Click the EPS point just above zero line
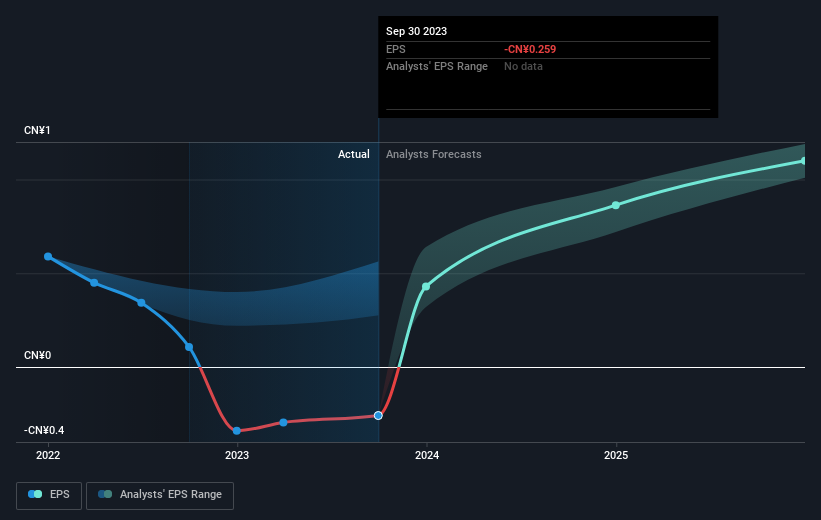 [x=189, y=347]
